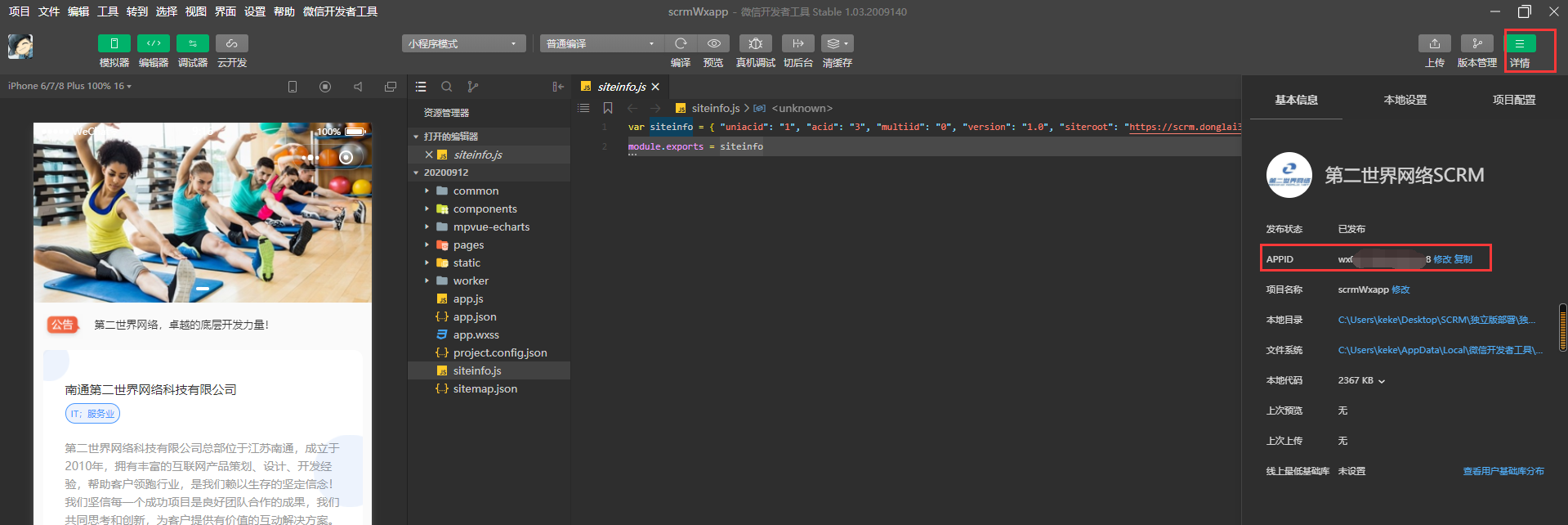Image resolution: width=1568 pixels, height=525 pixels.
Task: Click the details panel scrollbar handle
Action: click(1563, 328)
